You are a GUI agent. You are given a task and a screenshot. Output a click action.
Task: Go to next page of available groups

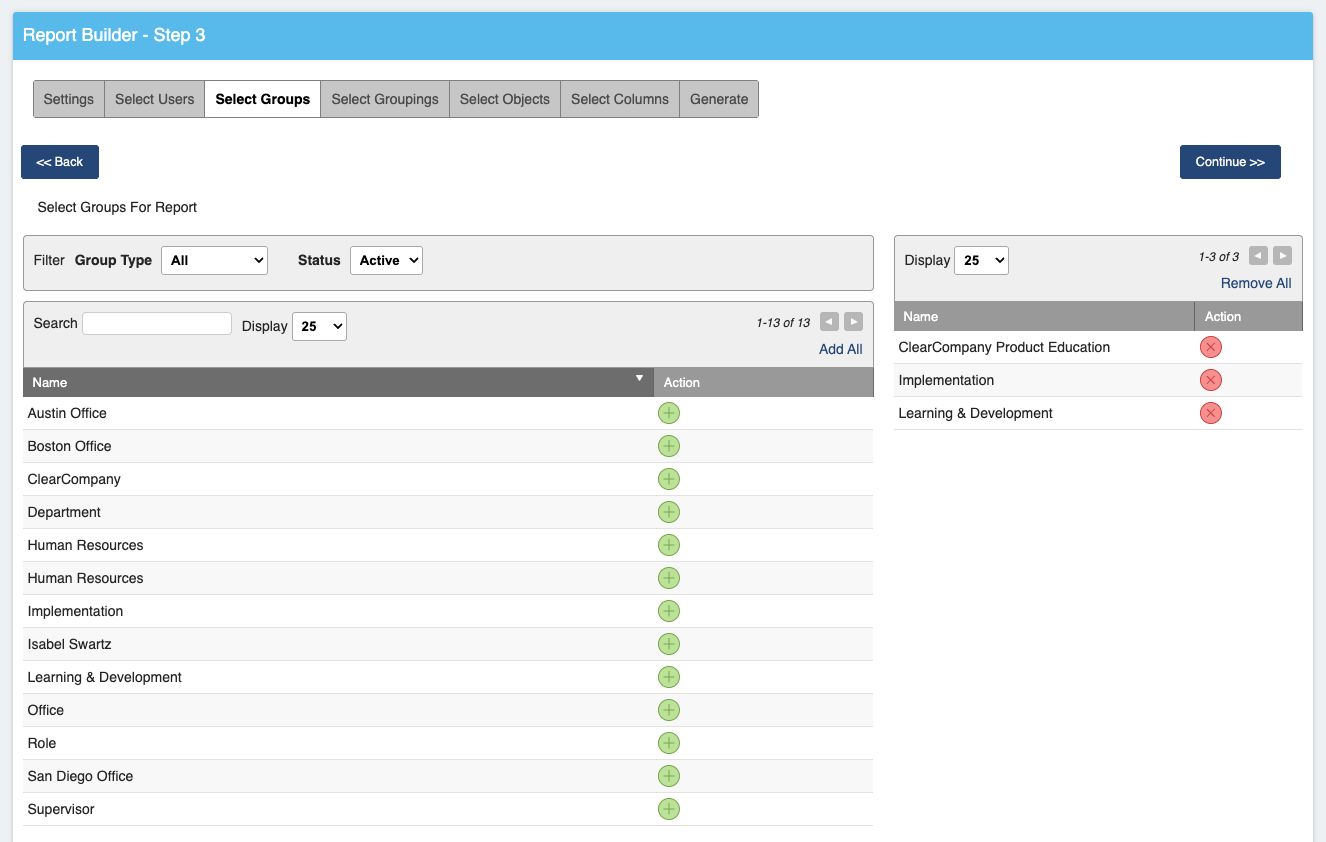(x=853, y=321)
